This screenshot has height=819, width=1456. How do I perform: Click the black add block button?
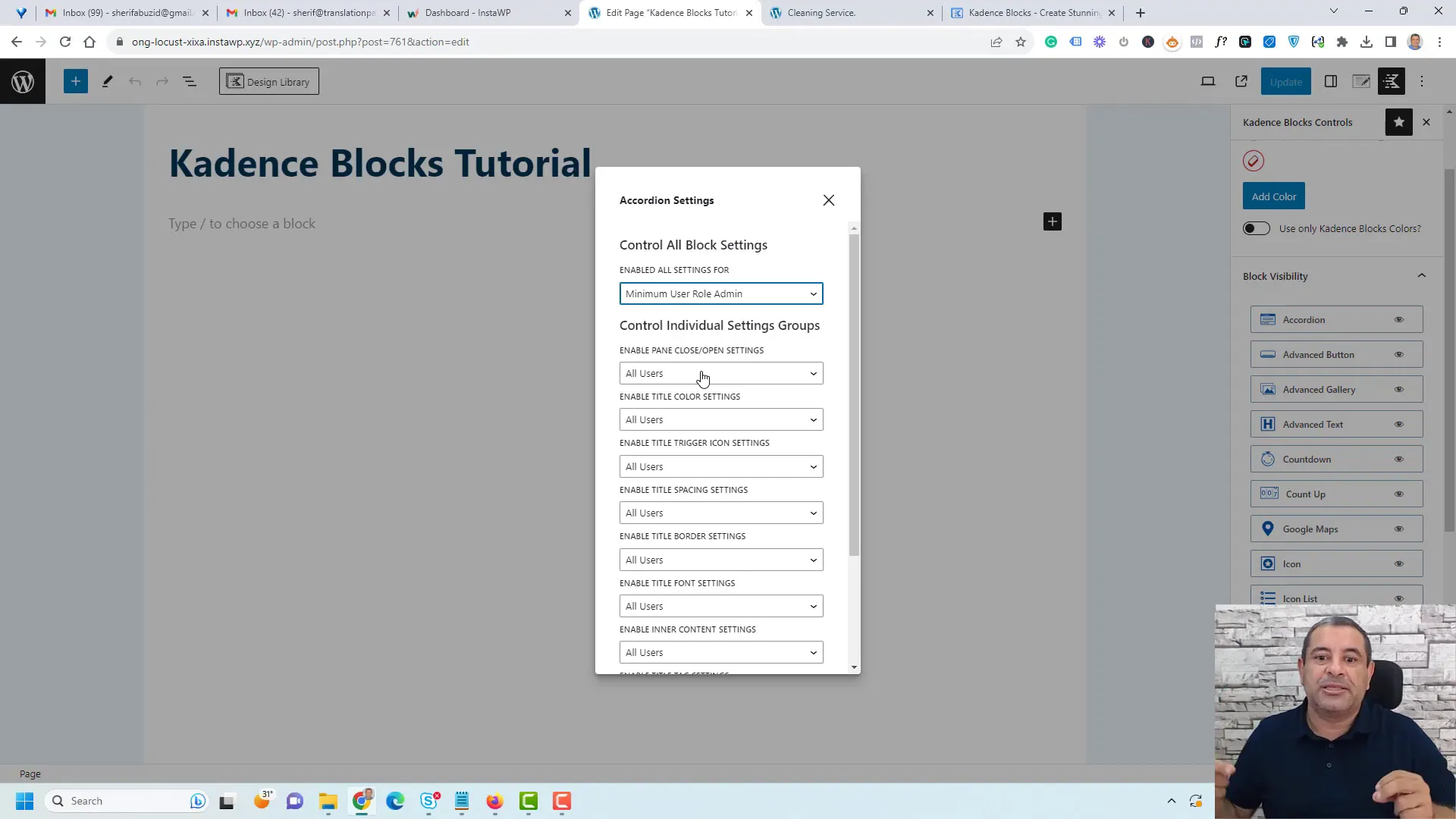click(1053, 221)
